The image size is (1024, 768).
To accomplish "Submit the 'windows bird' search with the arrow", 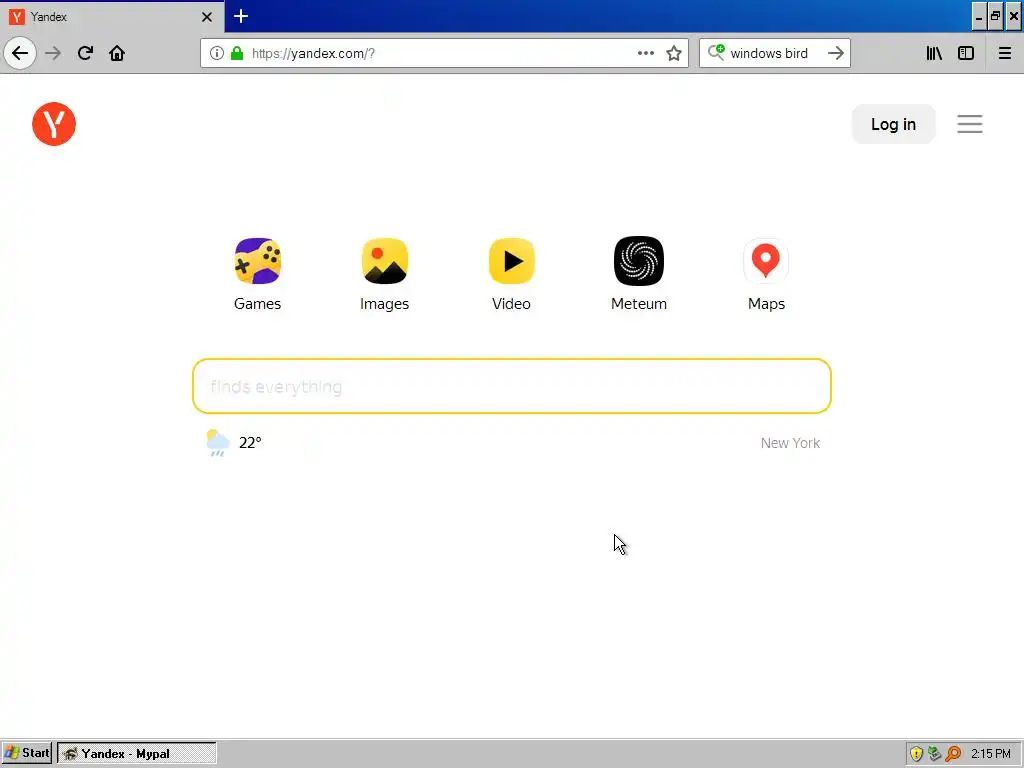I will tap(836, 53).
